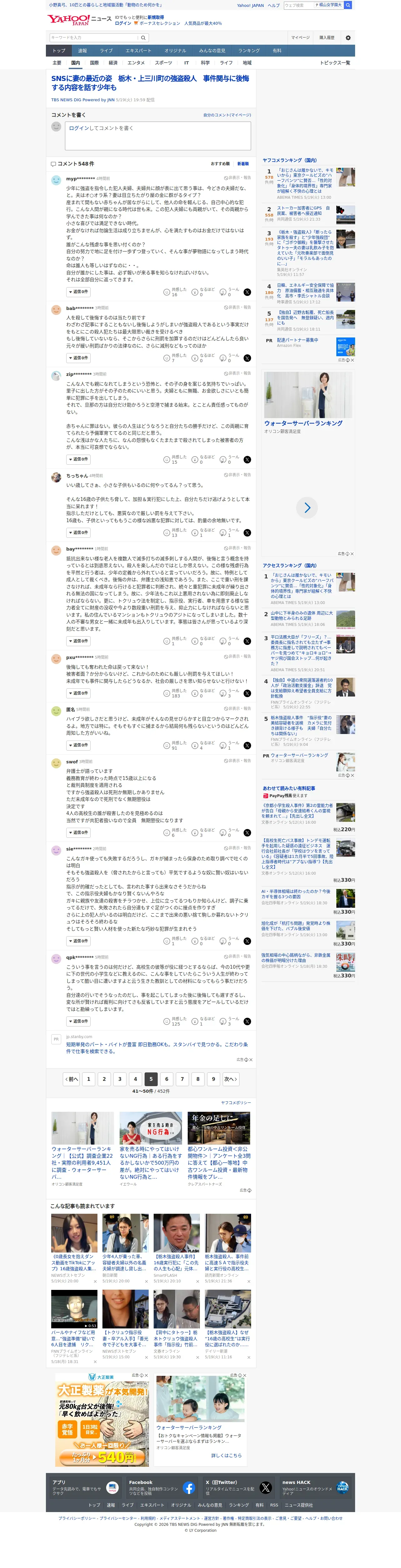Open the エキスパート tab in top navigation
This screenshot has height=1568, width=401.
point(138,51)
